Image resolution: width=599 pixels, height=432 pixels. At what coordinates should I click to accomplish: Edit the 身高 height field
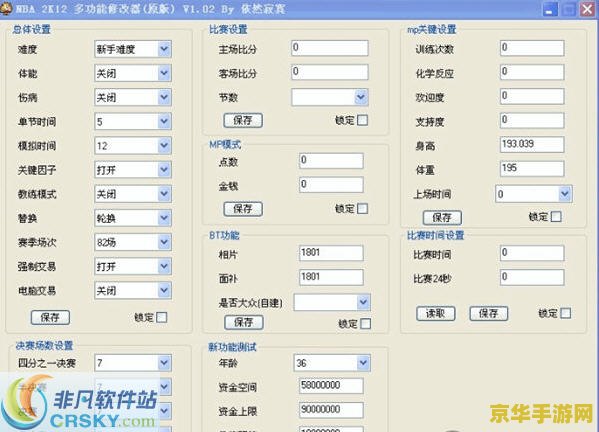(x=532, y=144)
